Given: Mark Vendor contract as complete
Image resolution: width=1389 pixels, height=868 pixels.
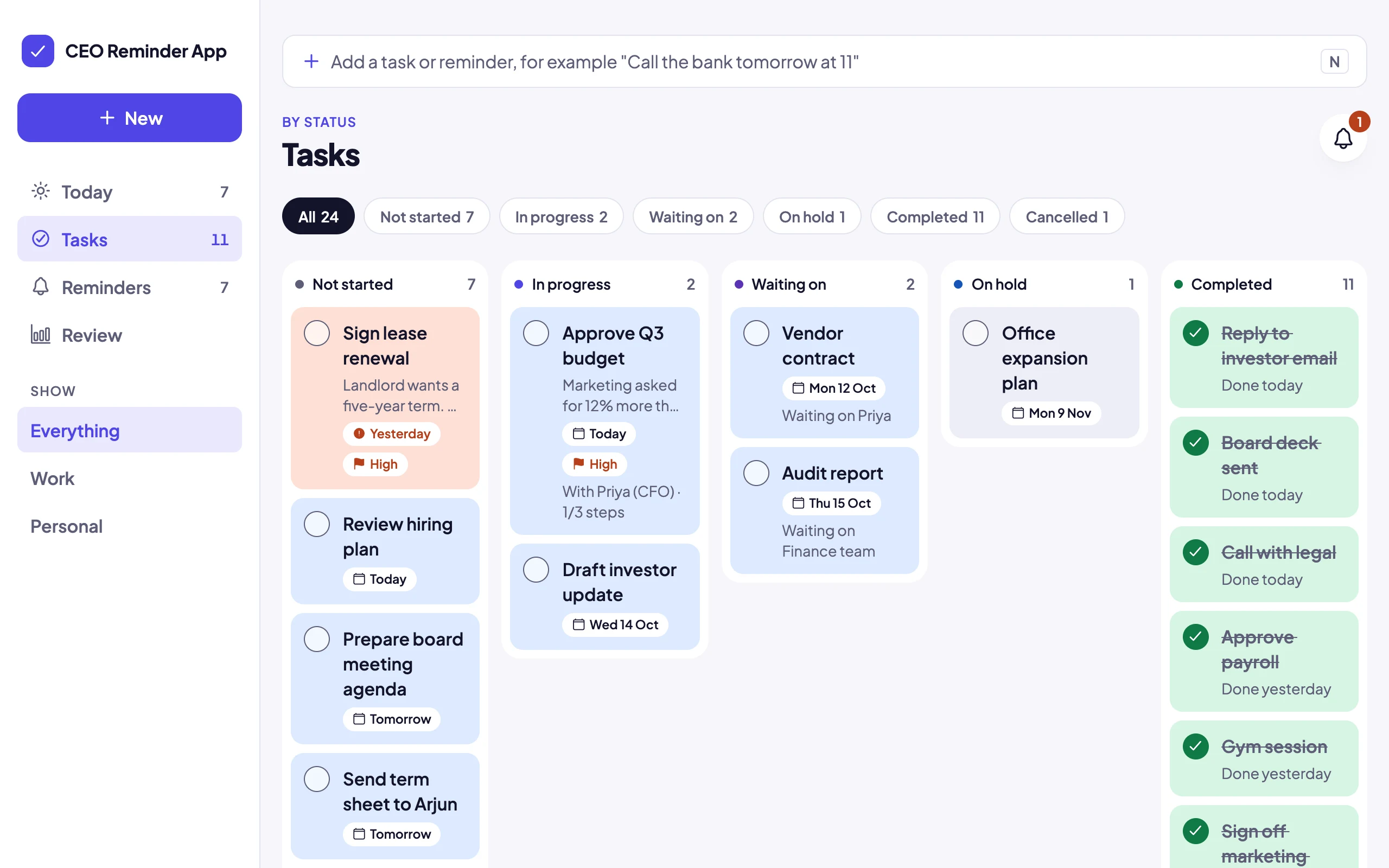Looking at the screenshot, I should pos(756,333).
